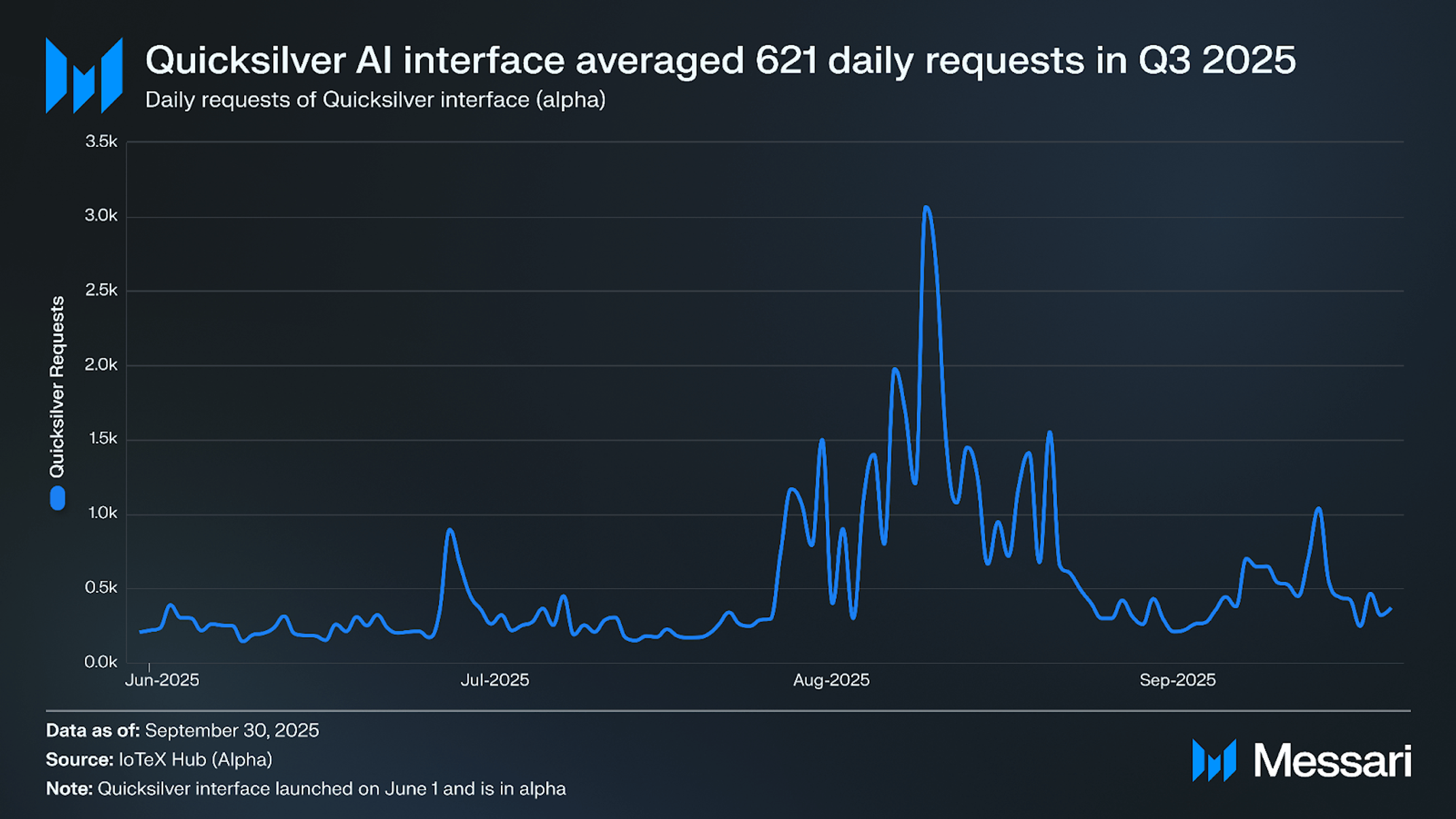This screenshot has width=1456, height=819.
Task: Click the note about Quicksilver interface launch
Action: point(306,789)
